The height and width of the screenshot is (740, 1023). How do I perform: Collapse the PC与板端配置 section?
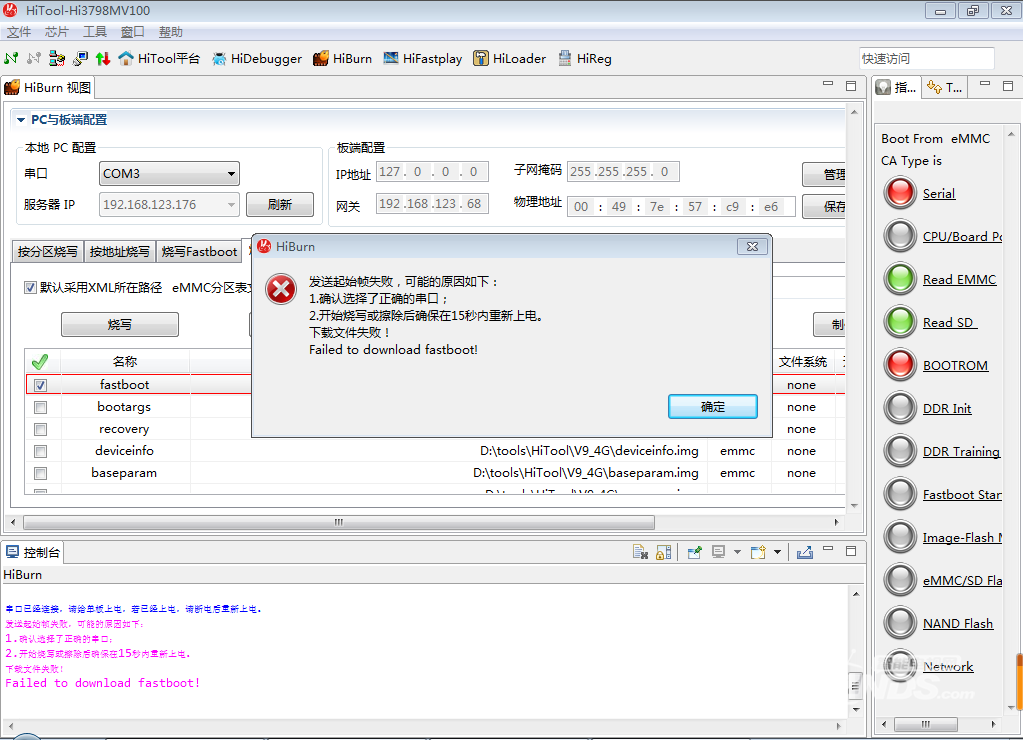[21, 120]
